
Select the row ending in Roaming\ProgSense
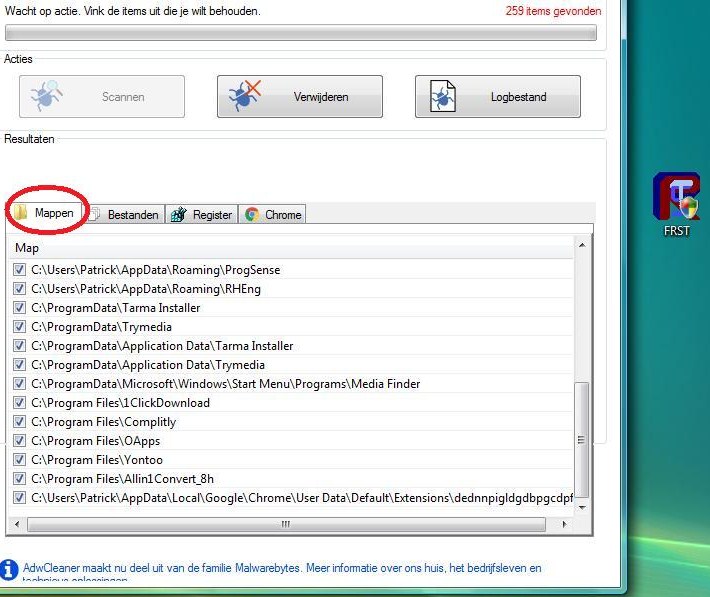click(x=291, y=270)
